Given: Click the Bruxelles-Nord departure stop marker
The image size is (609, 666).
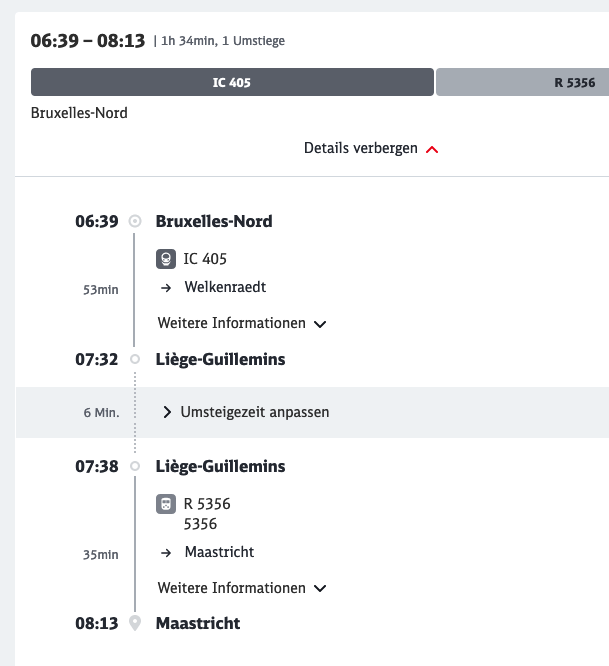Looking at the screenshot, I should coord(135,221).
